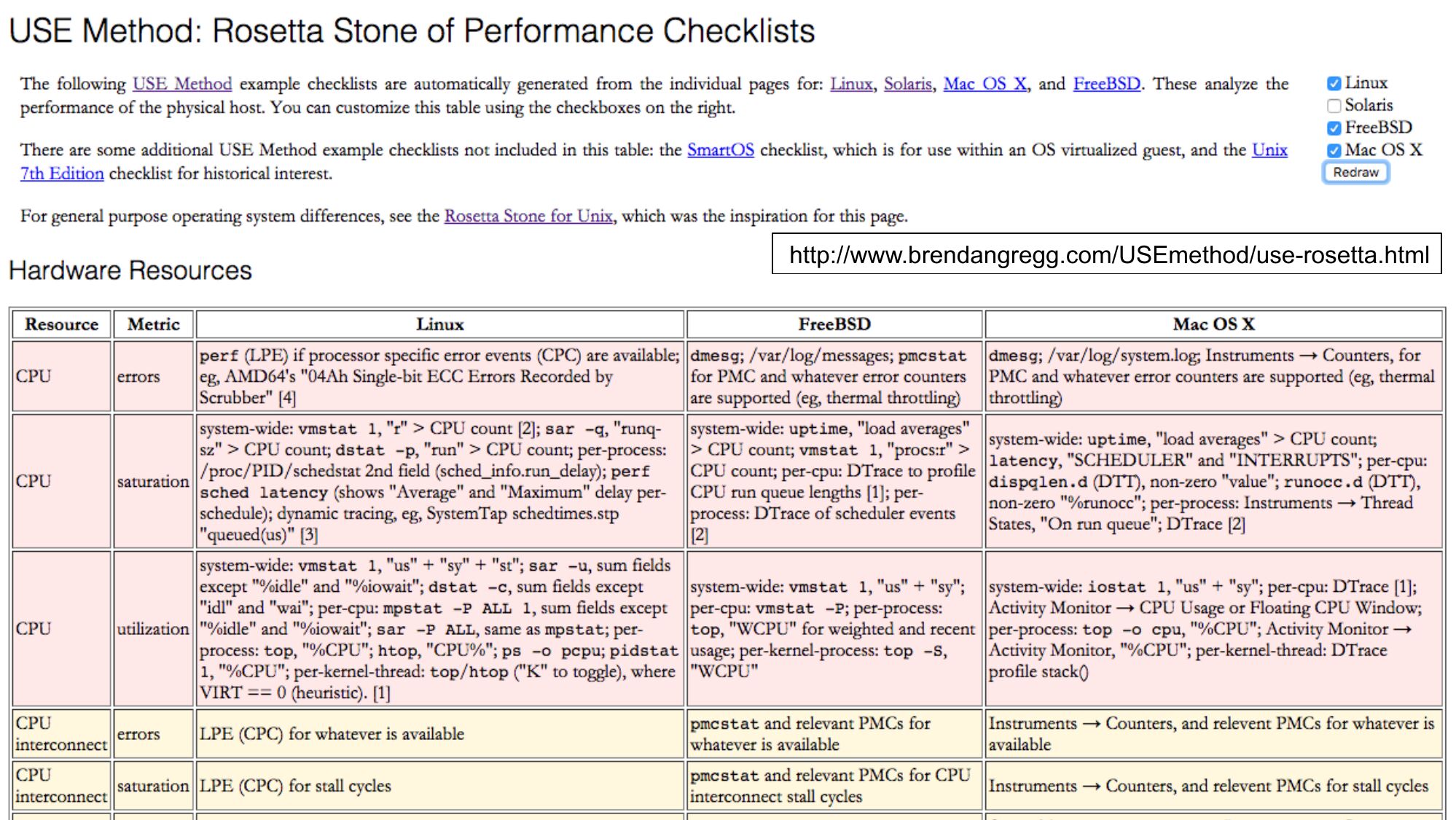
Task: Enable the Solaris checkbox
Action: pos(1334,106)
